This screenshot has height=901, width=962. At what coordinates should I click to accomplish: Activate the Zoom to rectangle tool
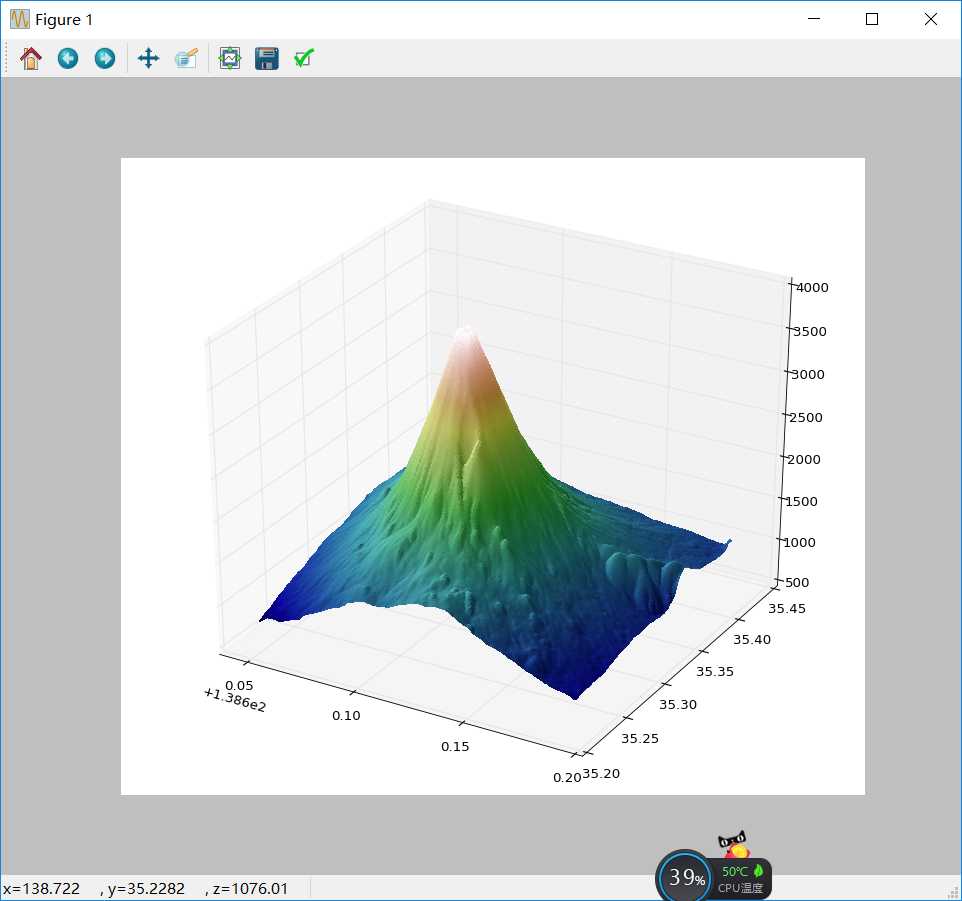(x=186, y=59)
